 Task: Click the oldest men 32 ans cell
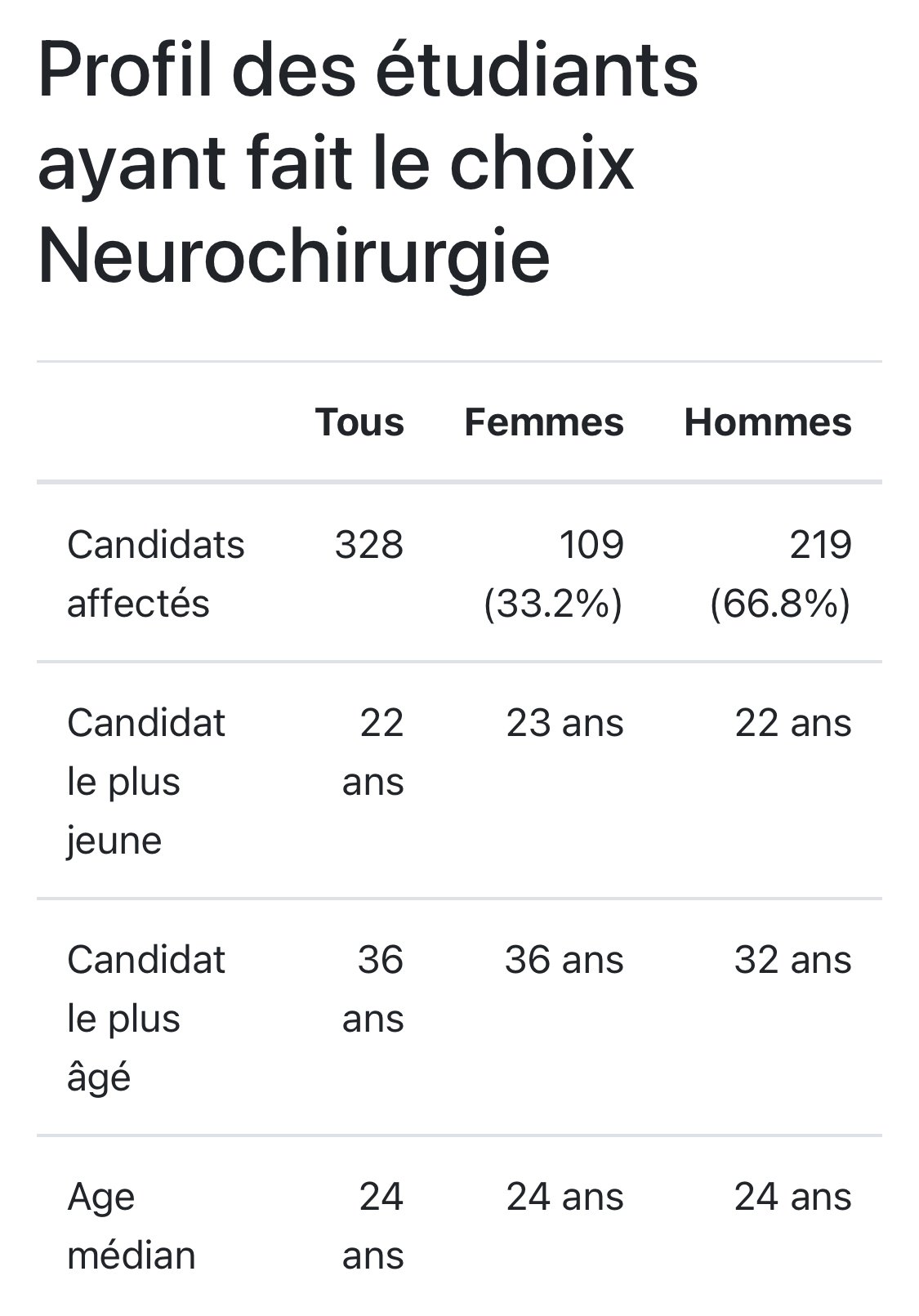(x=793, y=960)
